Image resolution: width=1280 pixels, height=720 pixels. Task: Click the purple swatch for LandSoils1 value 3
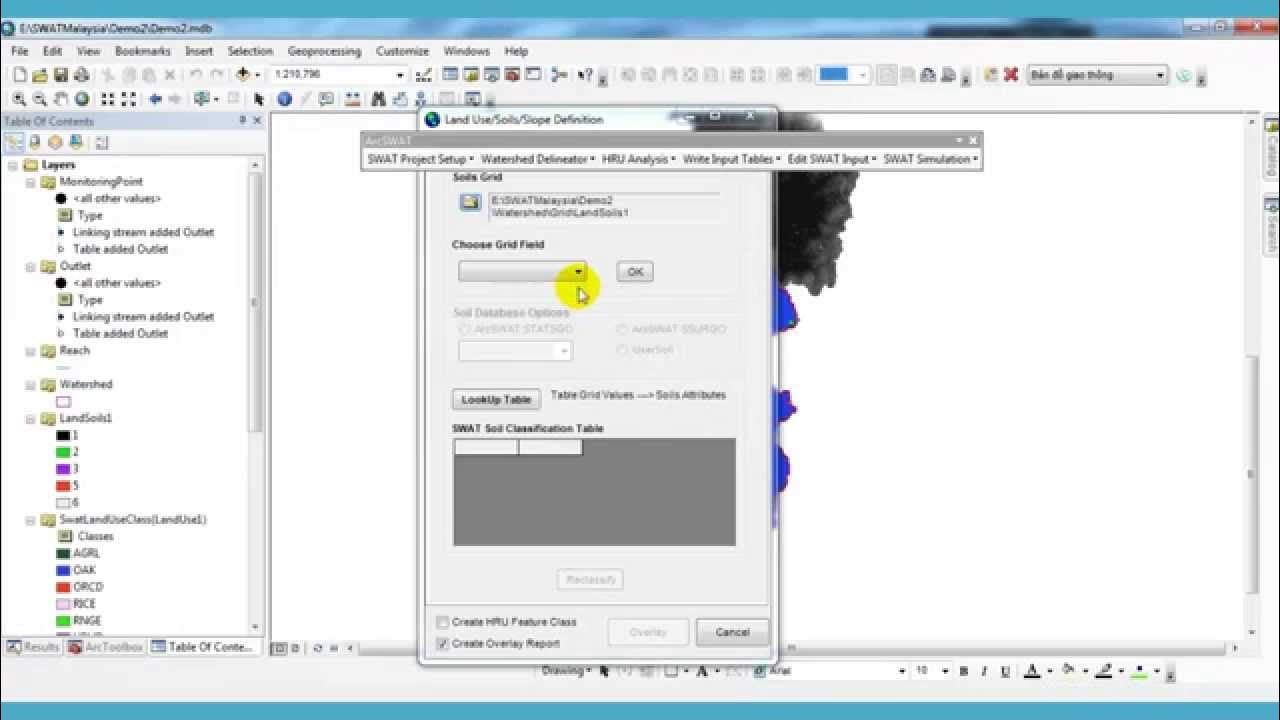click(x=63, y=469)
